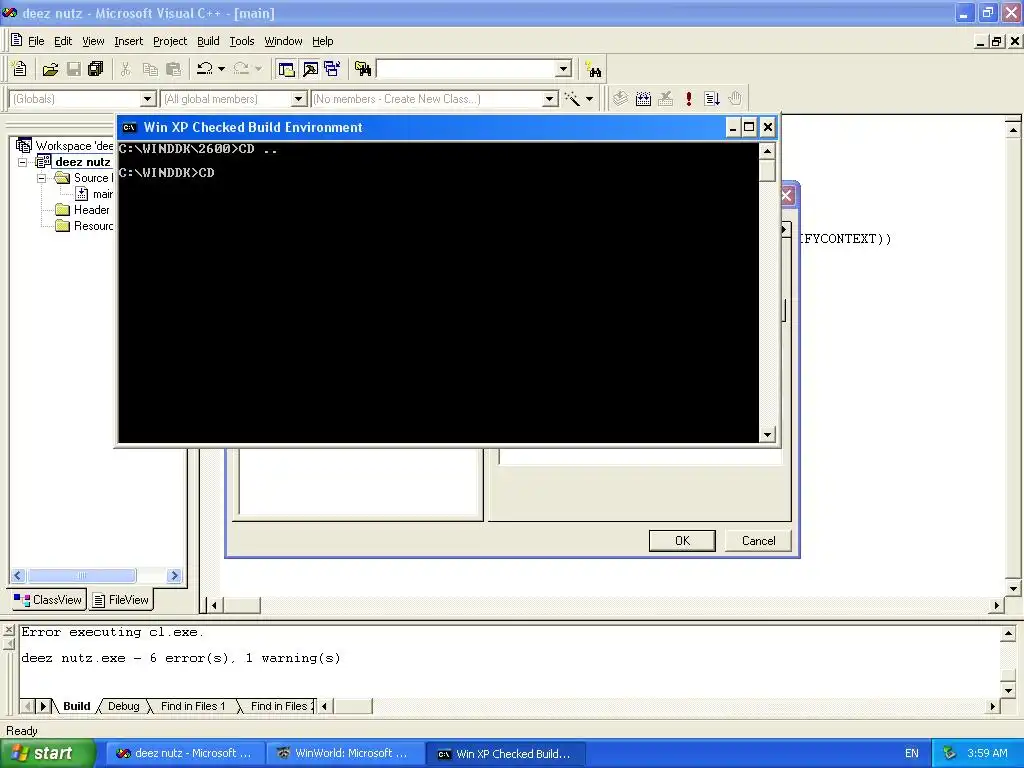This screenshot has height=768, width=1024.
Task: Switch to the FileView tab
Action: (121, 600)
